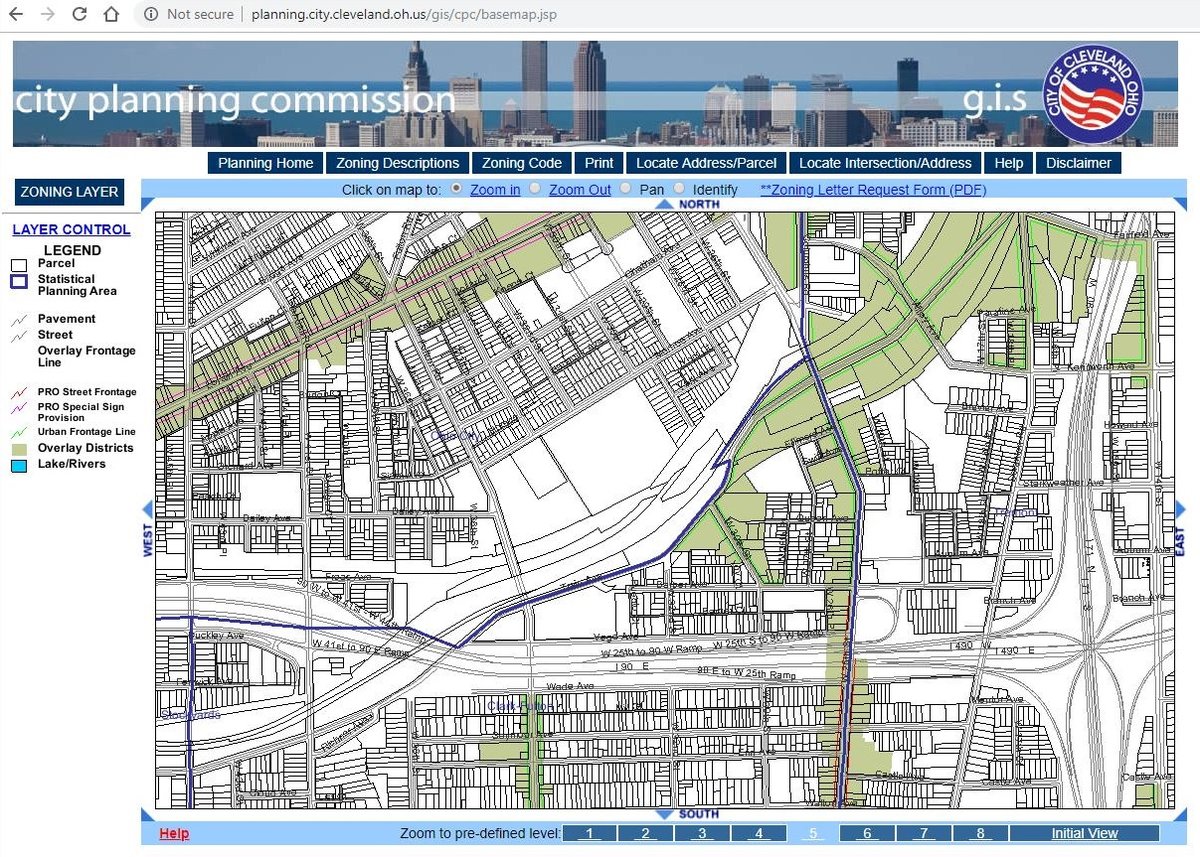Open Locate Address/Parcel menu item
This screenshot has height=857, width=1200.
pyautogui.click(x=706, y=163)
